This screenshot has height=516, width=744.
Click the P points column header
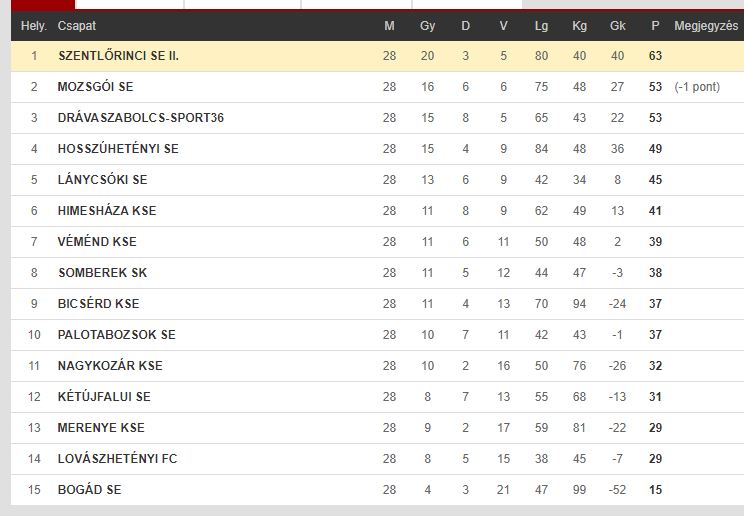tap(655, 26)
